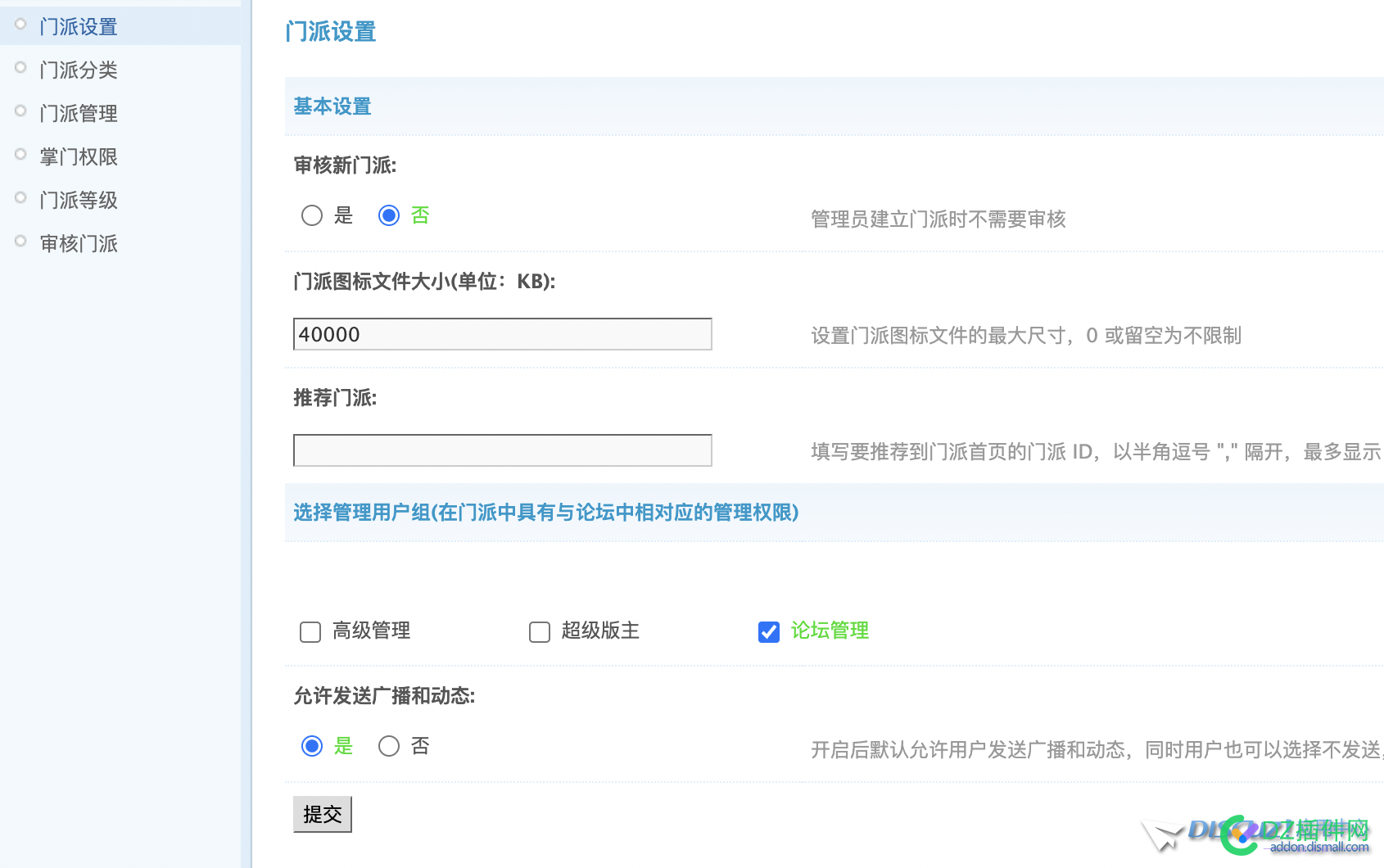Image resolution: width=1384 pixels, height=868 pixels.
Task: Go to 门派管理 in sidebar
Action: point(79,113)
